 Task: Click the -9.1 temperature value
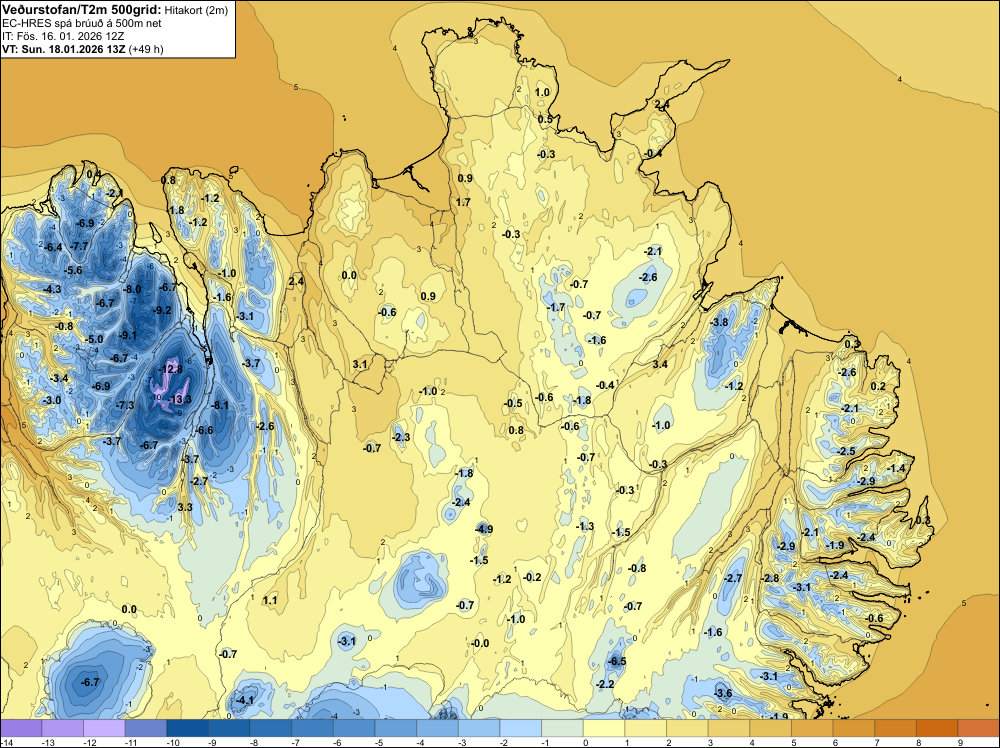coord(128,335)
